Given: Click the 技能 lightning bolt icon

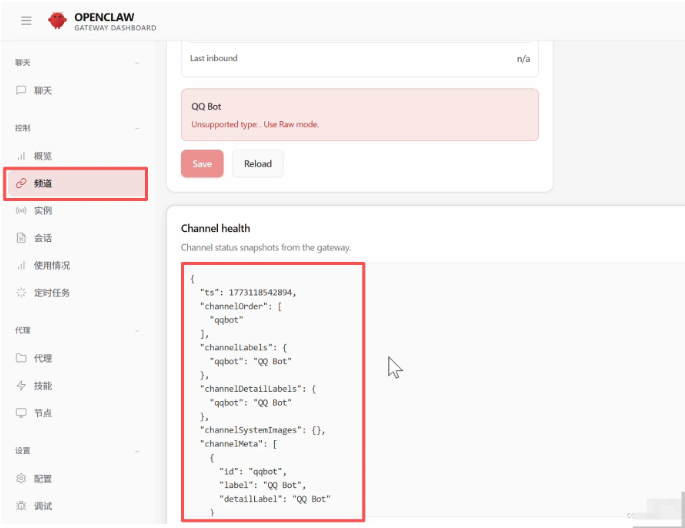Looking at the screenshot, I should [21, 386].
